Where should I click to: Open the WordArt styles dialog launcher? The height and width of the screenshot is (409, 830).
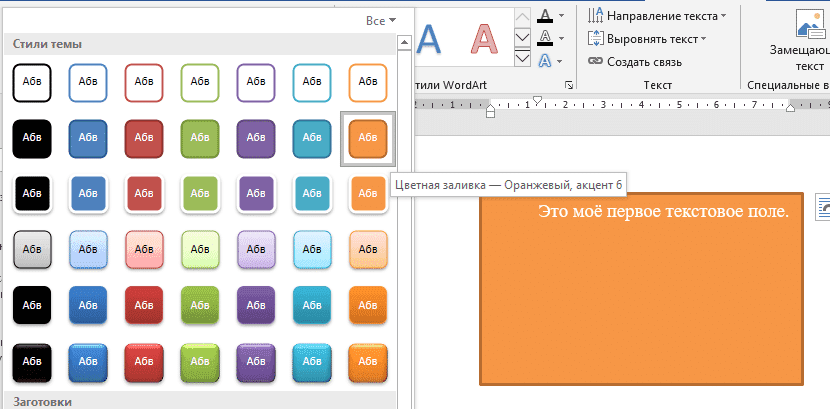[x=569, y=86]
